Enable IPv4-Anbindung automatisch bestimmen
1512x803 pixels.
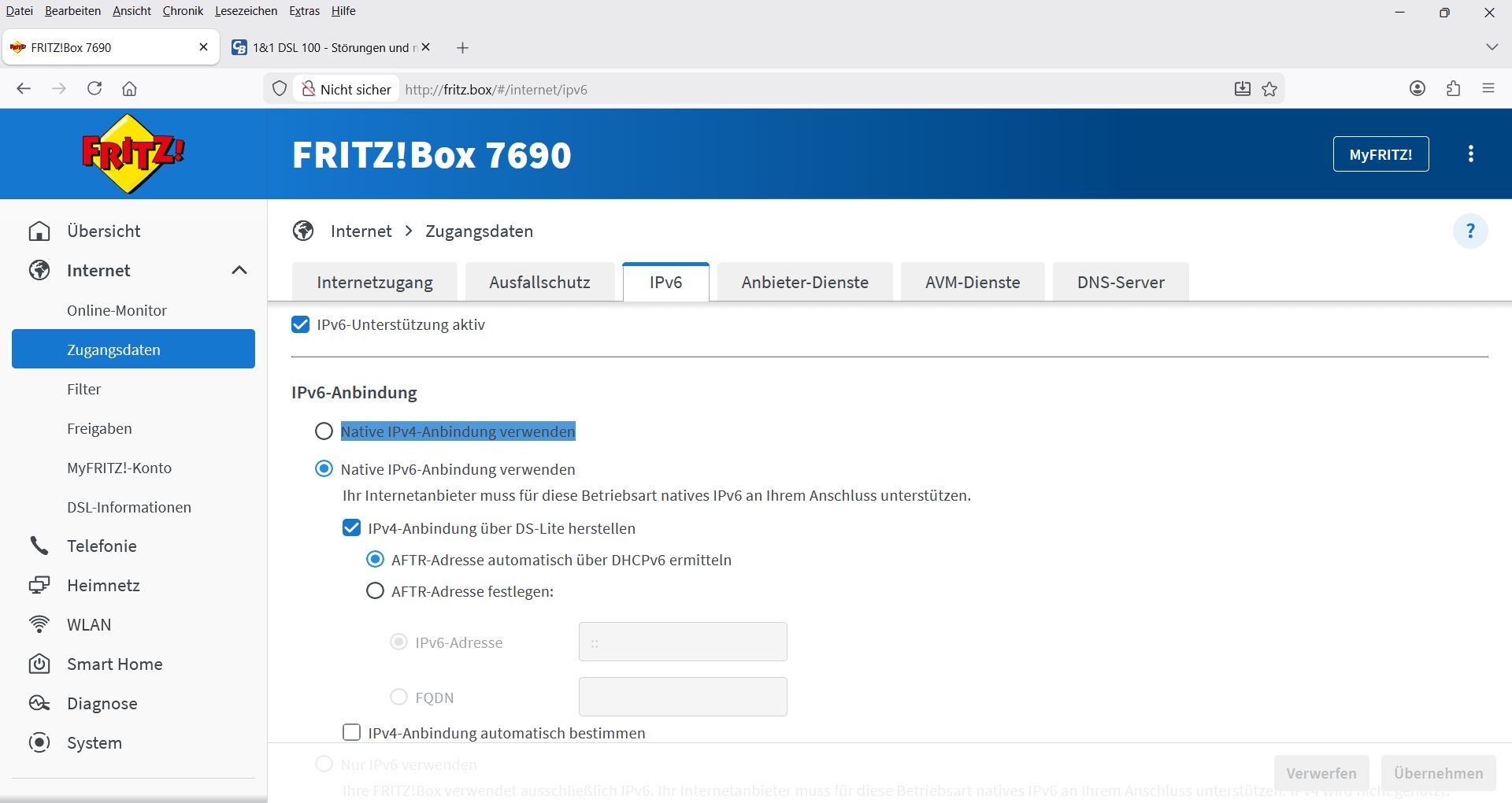click(x=351, y=733)
